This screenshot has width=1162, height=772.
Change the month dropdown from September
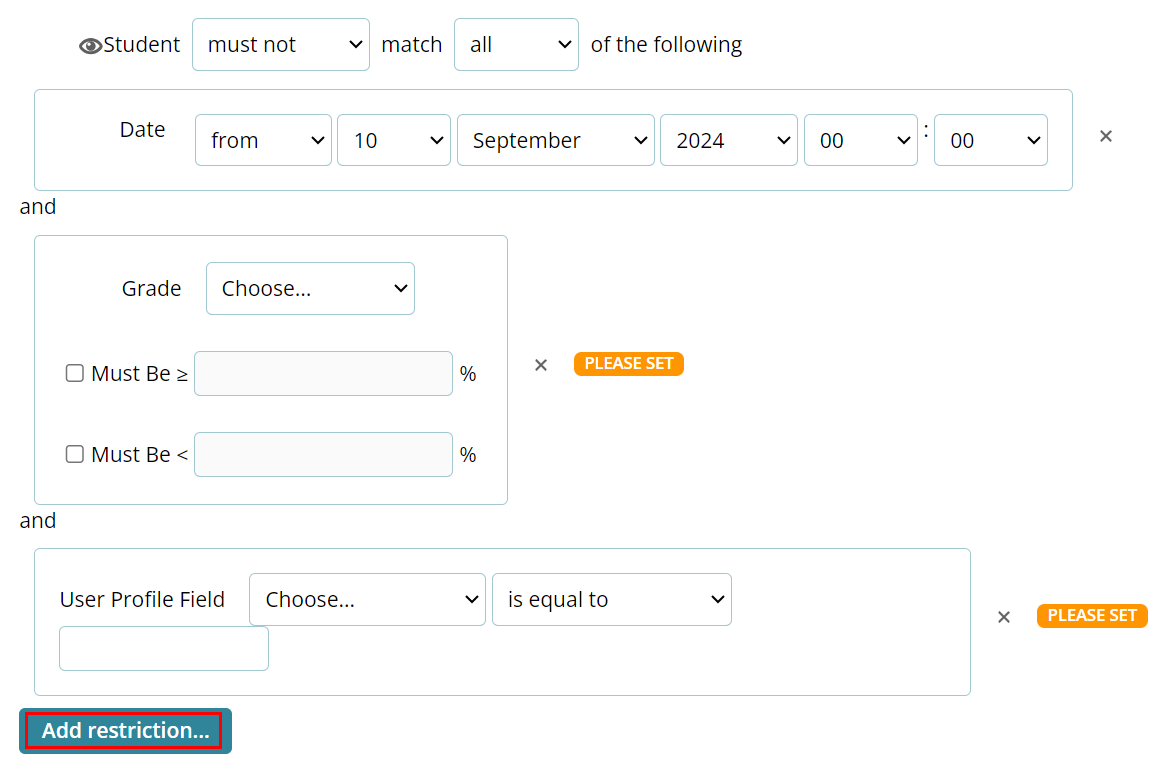(x=556, y=140)
